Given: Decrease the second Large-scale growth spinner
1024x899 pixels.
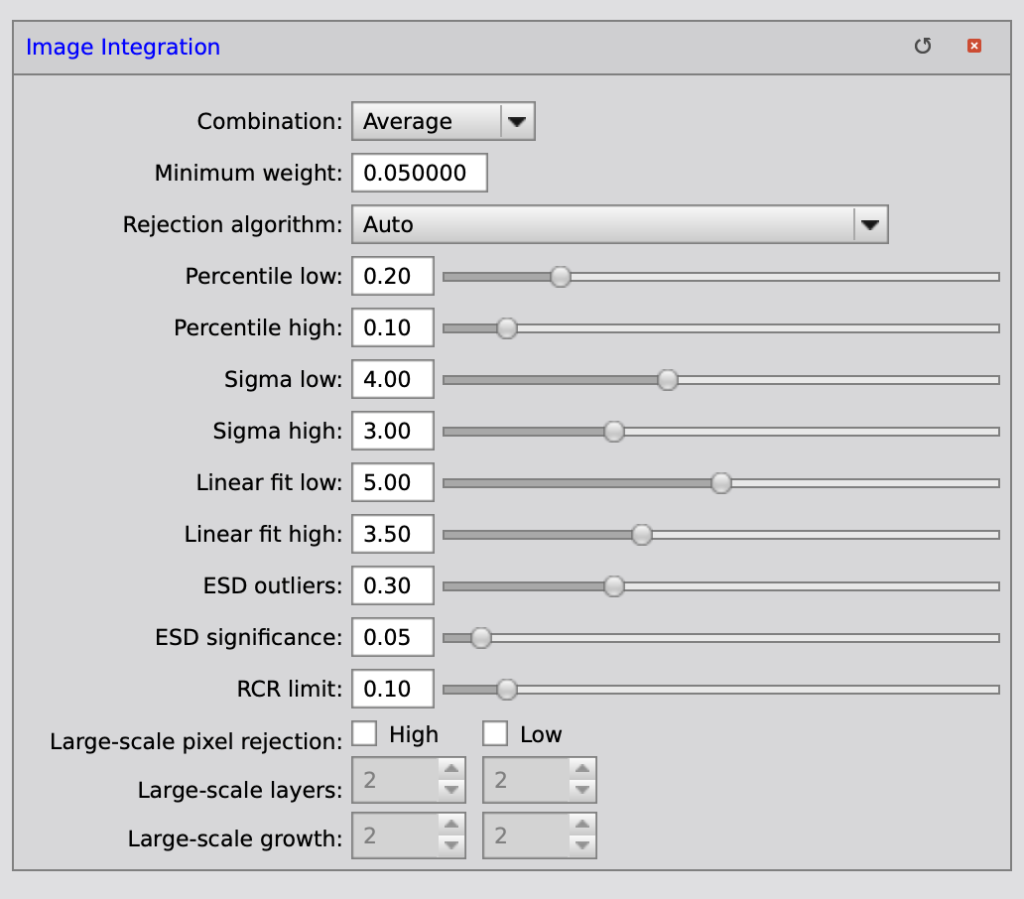Looking at the screenshot, I should coord(582,845).
